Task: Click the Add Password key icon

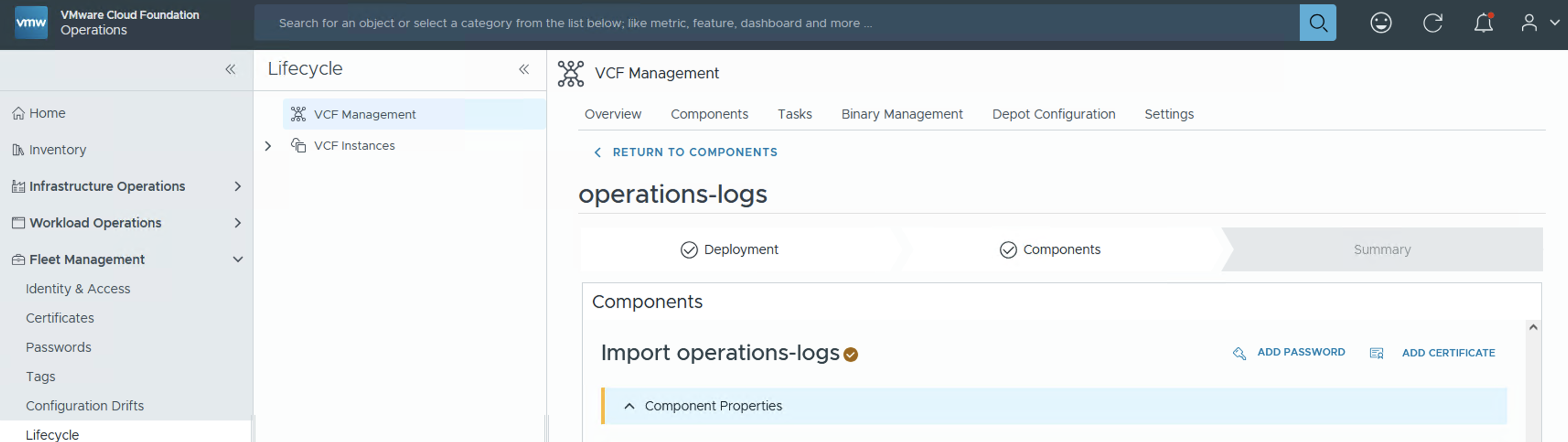Action: [1239, 353]
